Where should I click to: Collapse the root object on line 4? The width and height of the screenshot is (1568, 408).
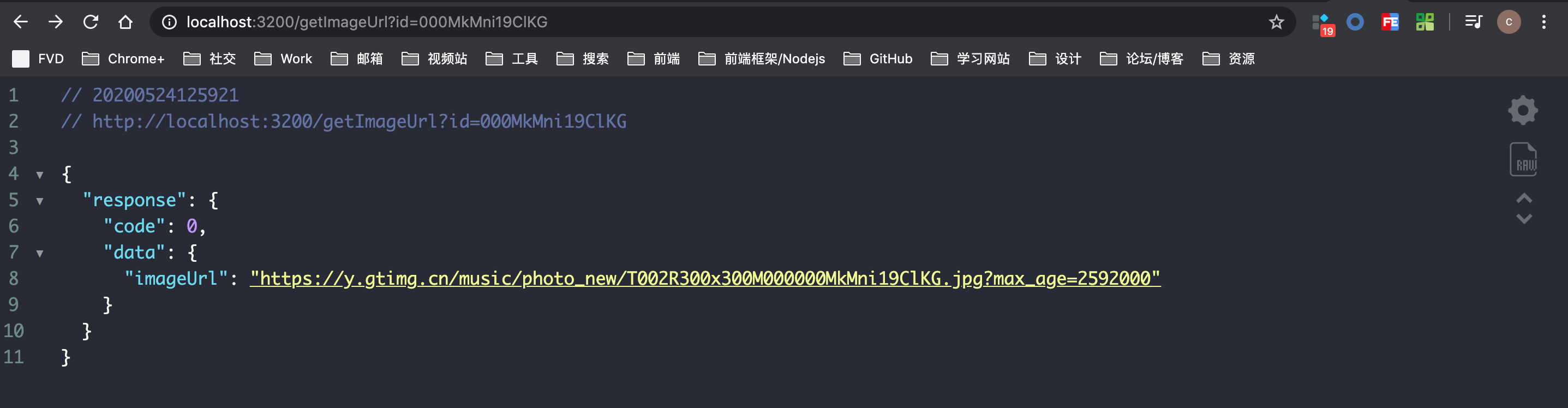tap(40, 176)
